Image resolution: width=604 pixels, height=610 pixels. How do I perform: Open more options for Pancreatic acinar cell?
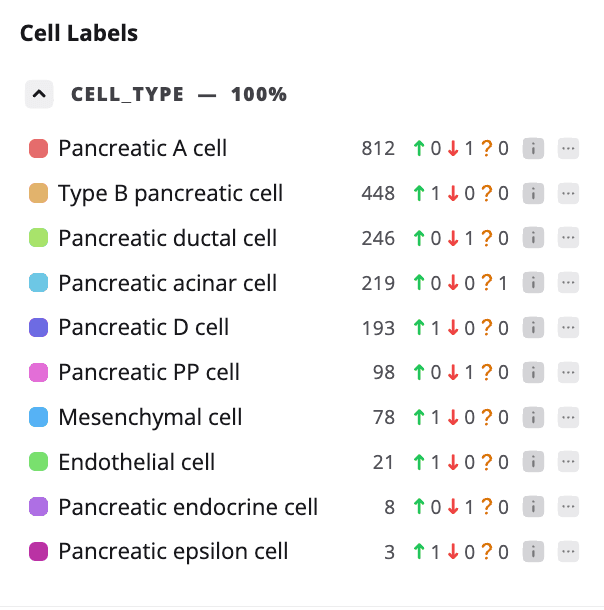click(x=568, y=284)
